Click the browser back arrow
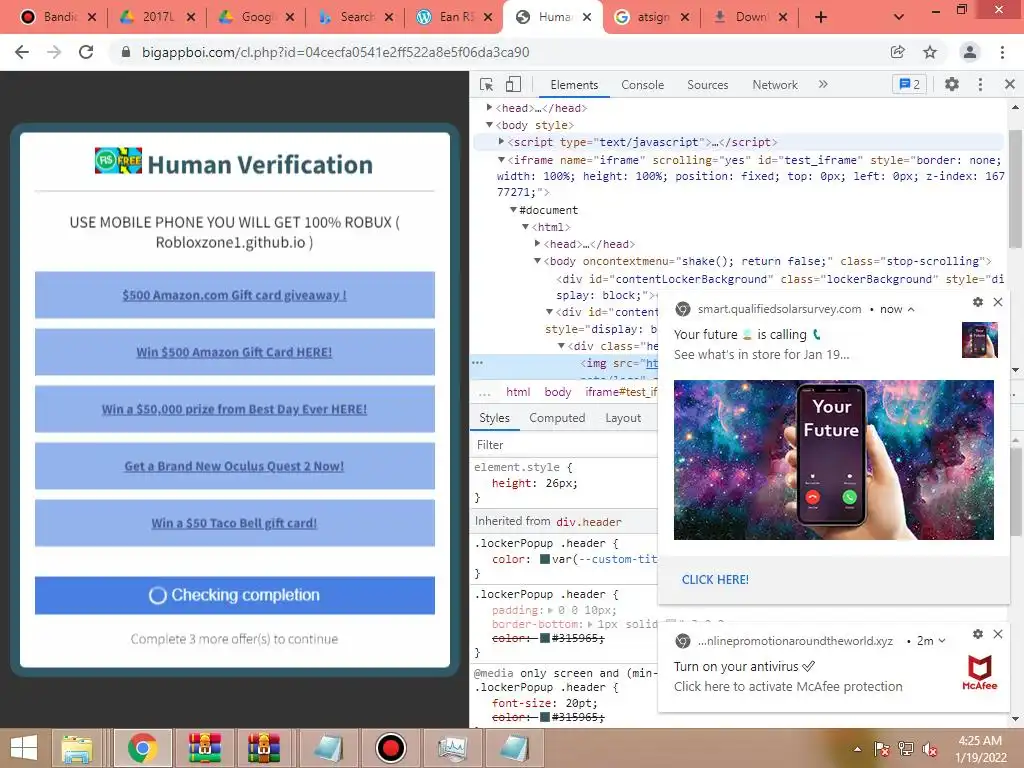The height and width of the screenshot is (768, 1024). [x=22, y=52]
